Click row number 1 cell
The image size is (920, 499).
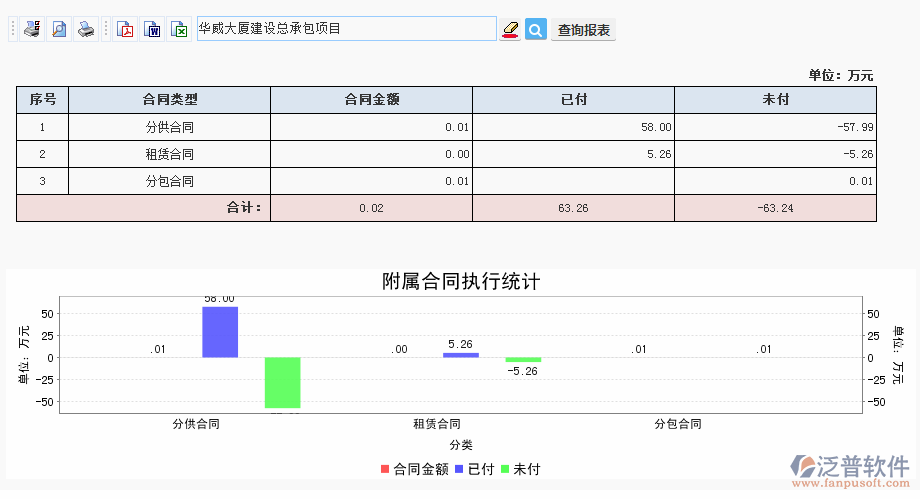coord(43,127)
